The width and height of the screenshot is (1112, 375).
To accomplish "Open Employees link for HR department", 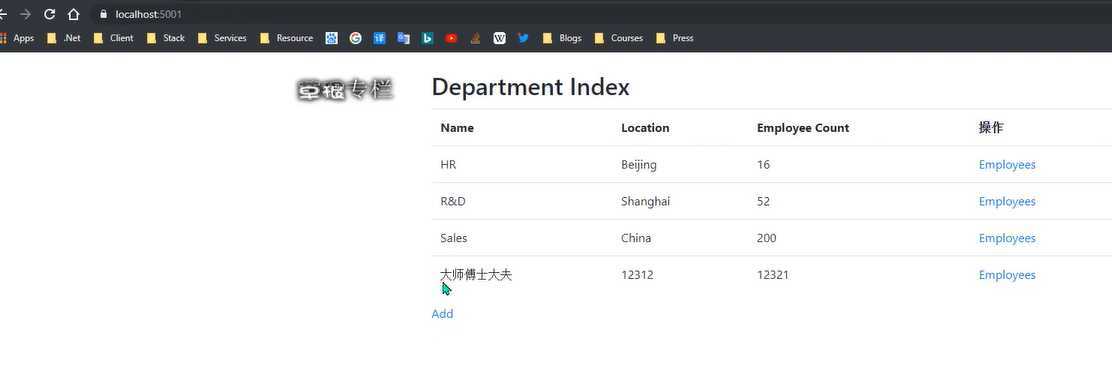I will (1007, 164).
